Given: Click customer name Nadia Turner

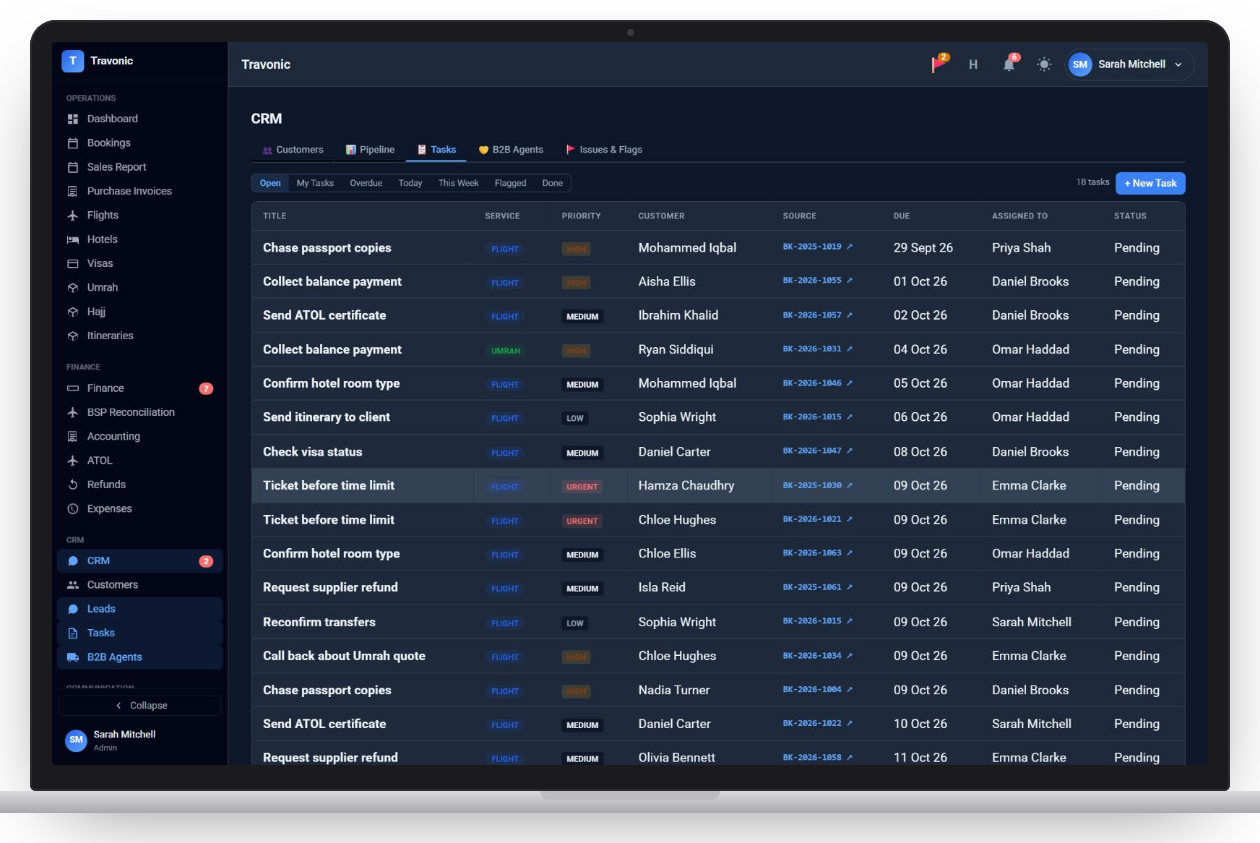Looking at the screenshot, I should pyautogui.click(x=674, y=690).
